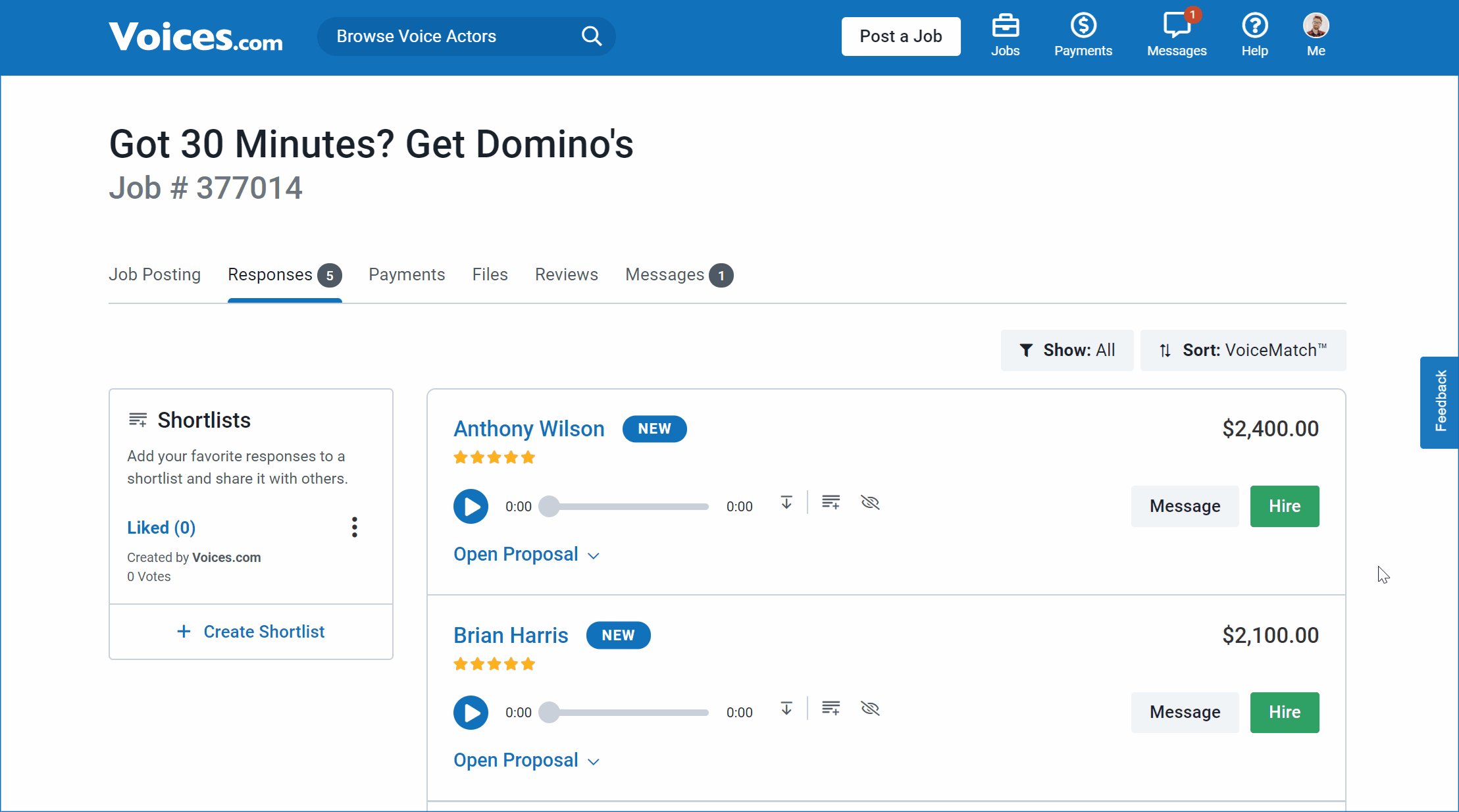1459x812 pixels.
Task: Open the kebab menu beside the Liked shortlist
Action: click(x=354, y=527)
